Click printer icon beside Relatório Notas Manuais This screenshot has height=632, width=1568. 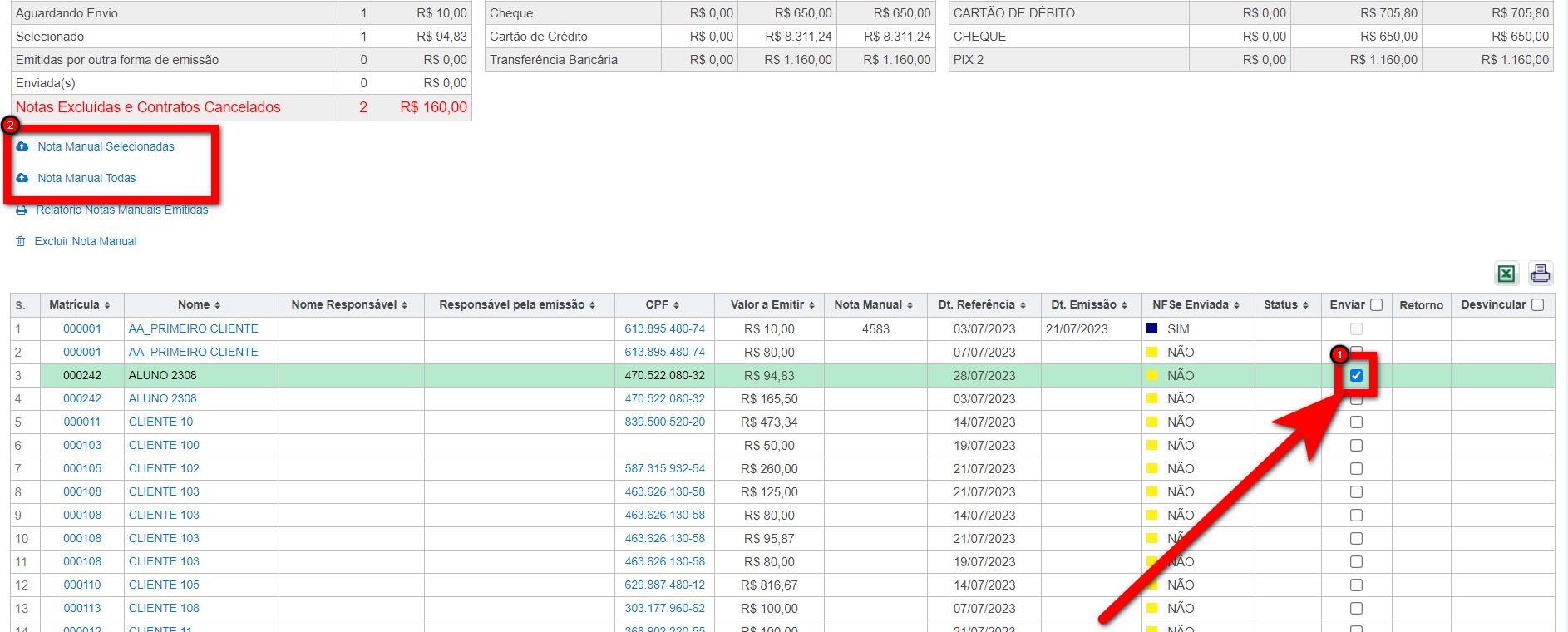22,210
